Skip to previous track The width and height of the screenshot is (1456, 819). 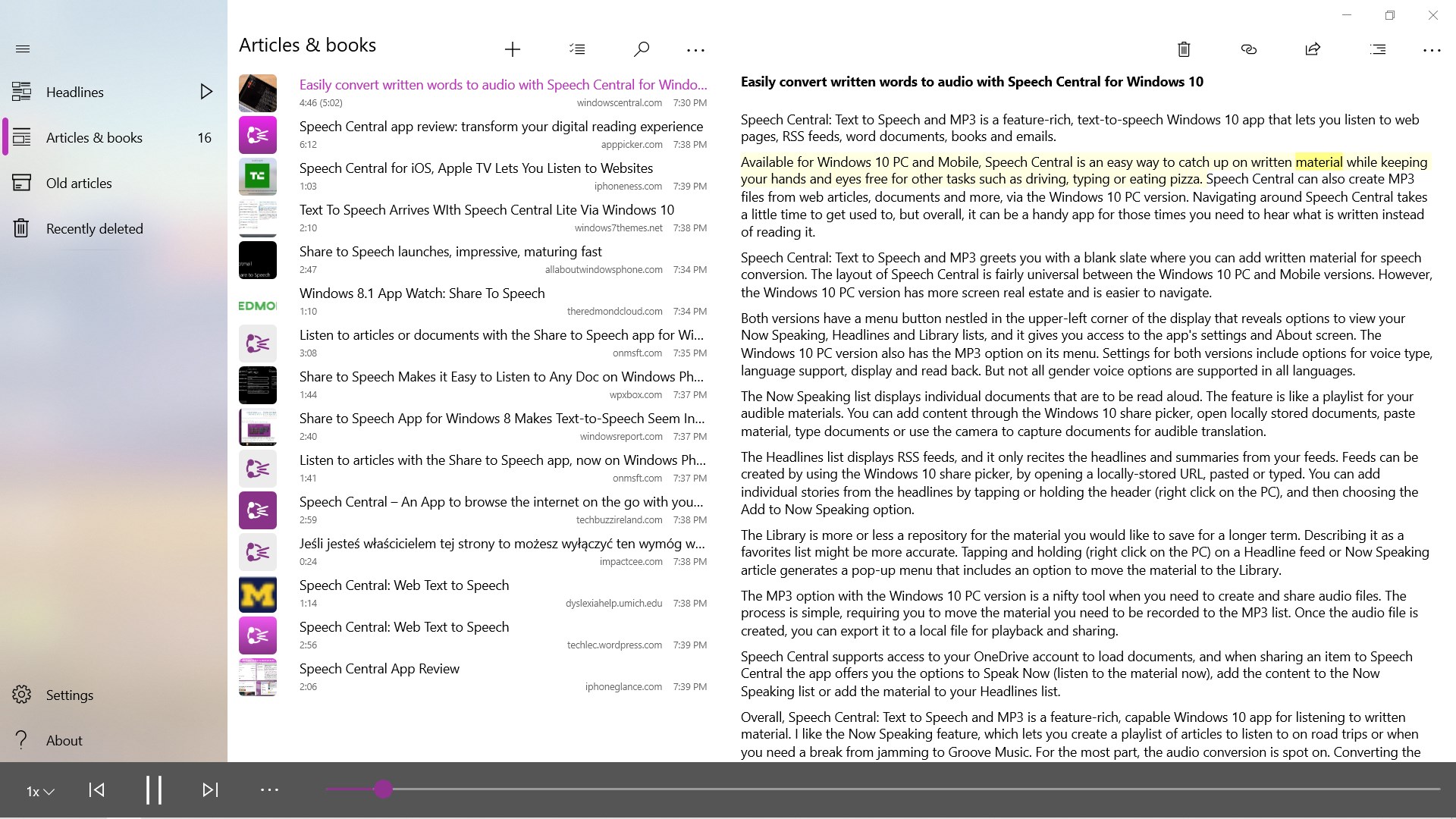[96, 790]
